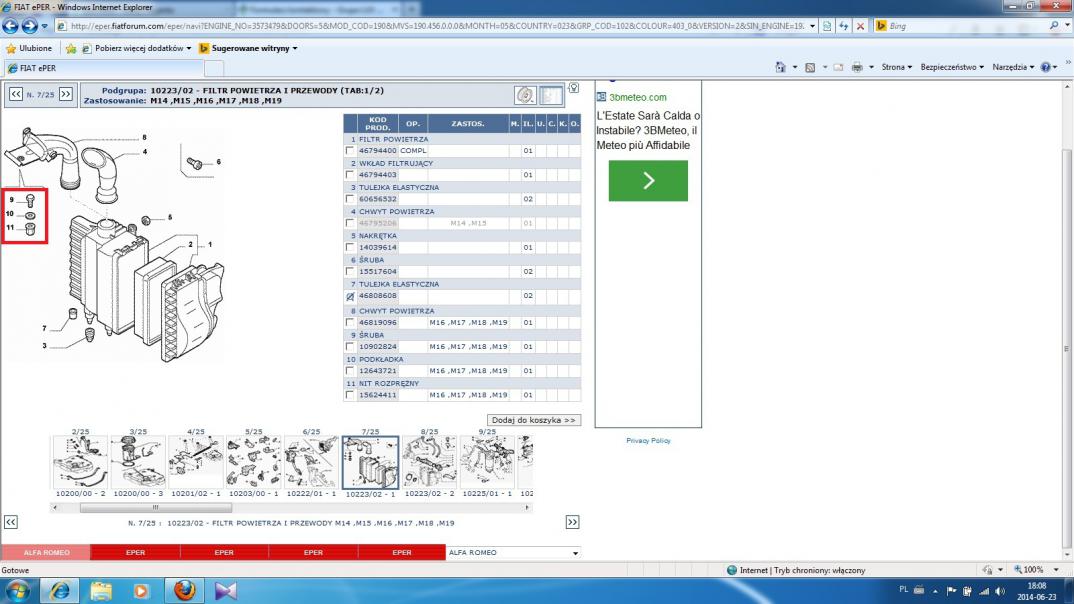Click the add to favorites bar icon
The width and height of the screenshot is (1074, 604).
pos(71,49)
